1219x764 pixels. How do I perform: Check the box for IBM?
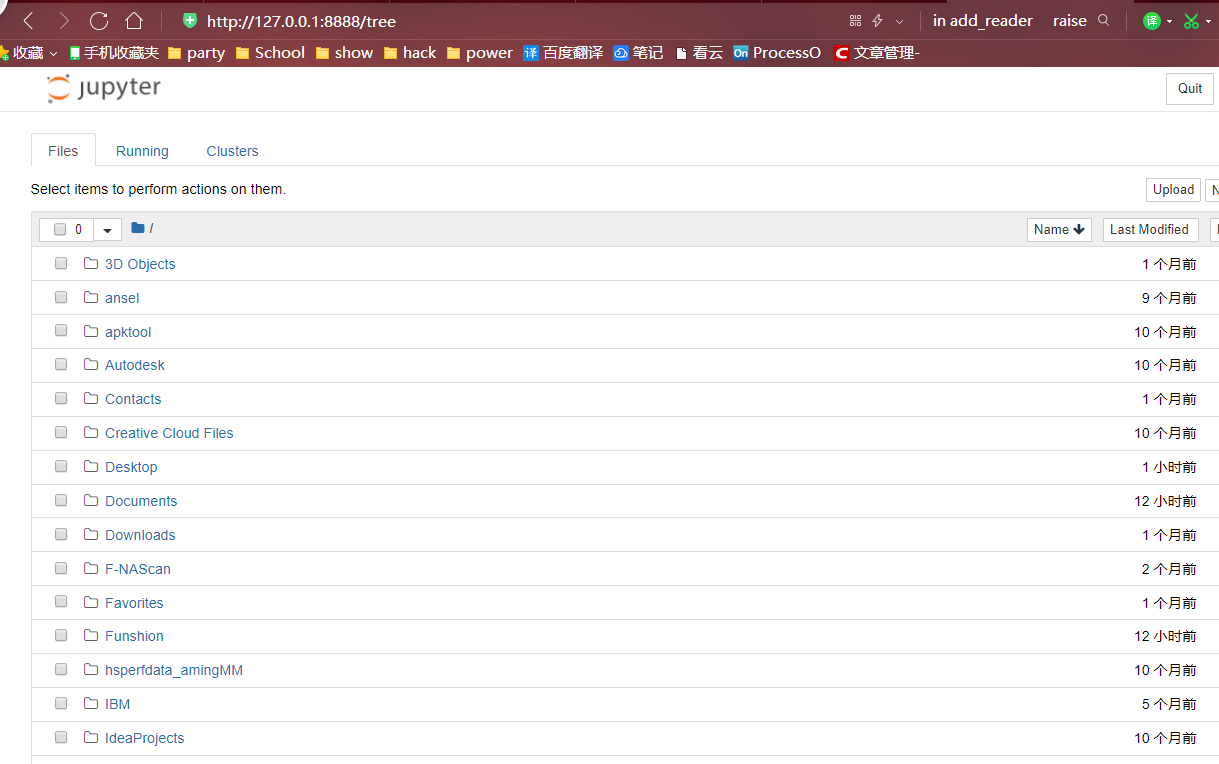[x=61, y=703]
